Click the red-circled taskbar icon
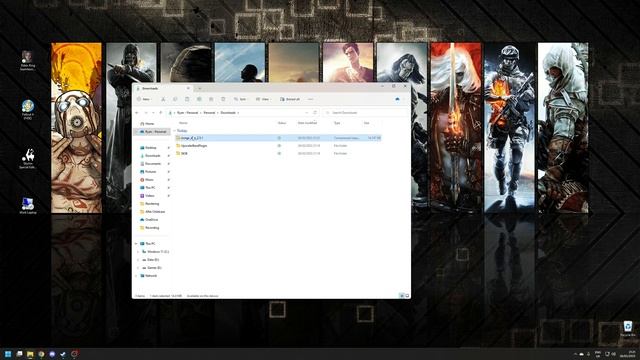Screen dimensions: 640x360 pyautogui.click(x=74, y=354)
